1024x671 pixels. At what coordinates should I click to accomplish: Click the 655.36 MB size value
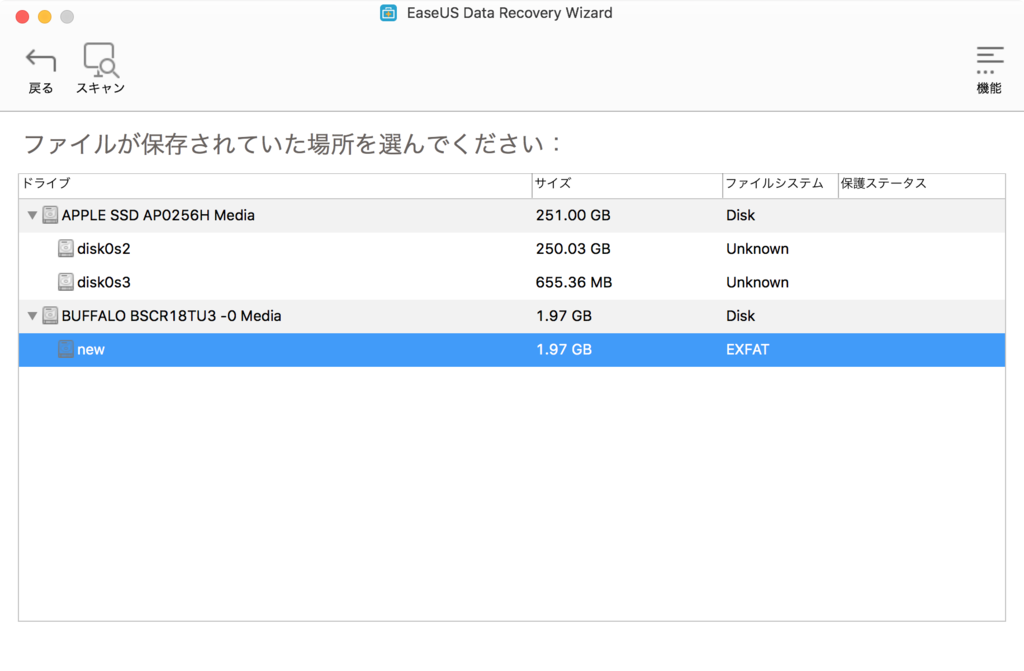click(573, 282)
